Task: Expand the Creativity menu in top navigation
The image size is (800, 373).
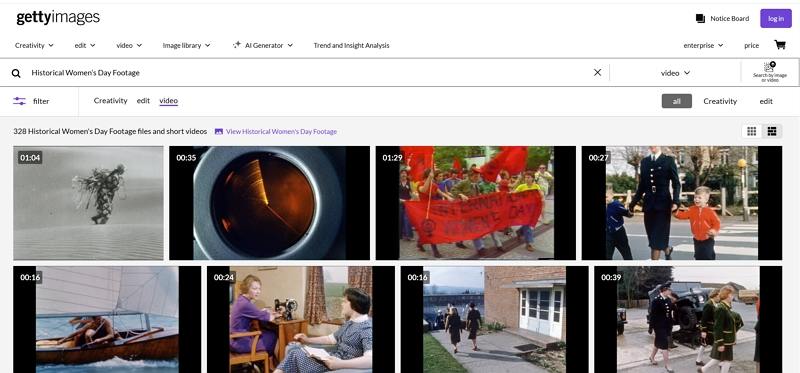Action: coord(34,45)
